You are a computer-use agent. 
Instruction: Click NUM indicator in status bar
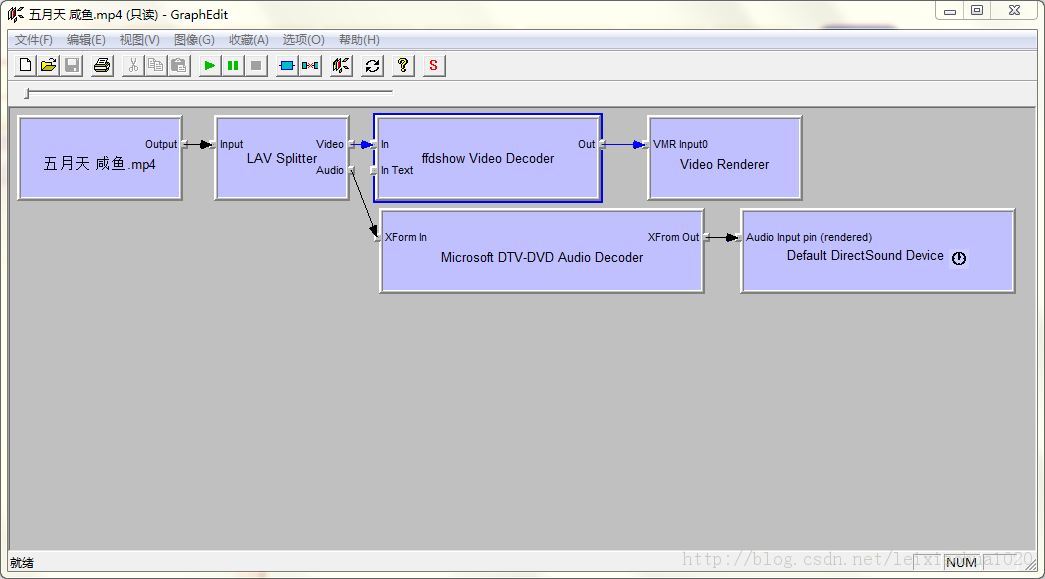point(961,563)
